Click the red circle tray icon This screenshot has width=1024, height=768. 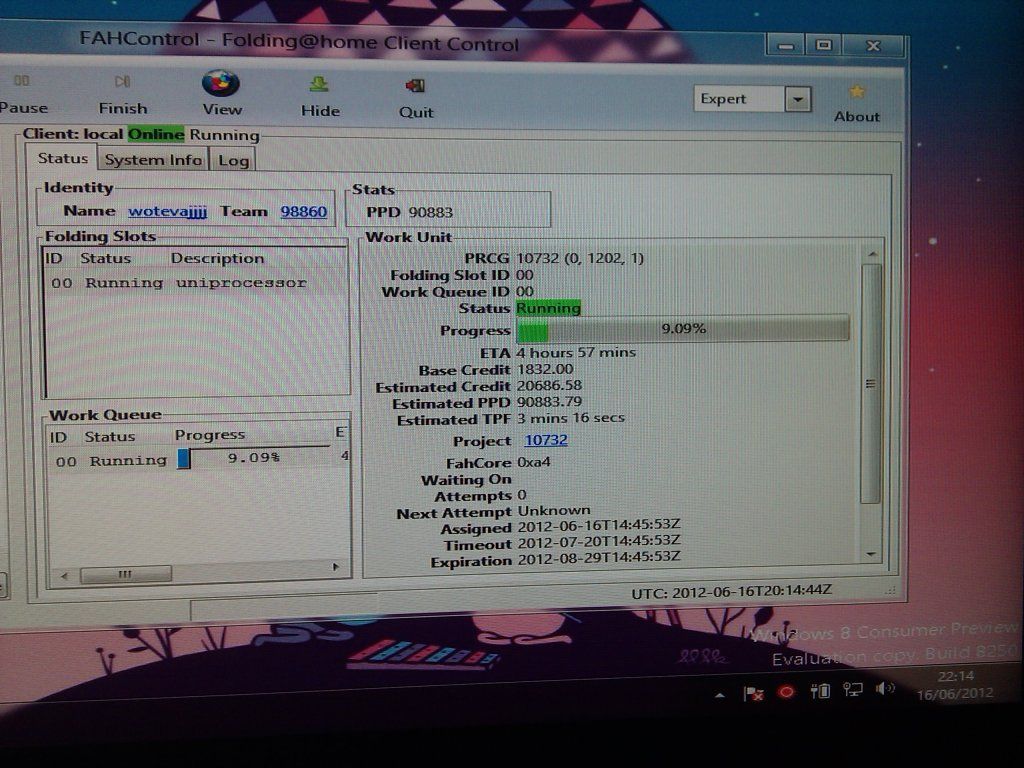pyautogui.click(x=786, y=692)
